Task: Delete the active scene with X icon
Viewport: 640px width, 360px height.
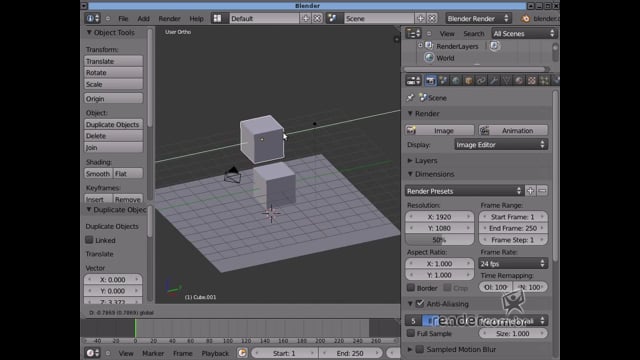Action: (x=432, y=18)
